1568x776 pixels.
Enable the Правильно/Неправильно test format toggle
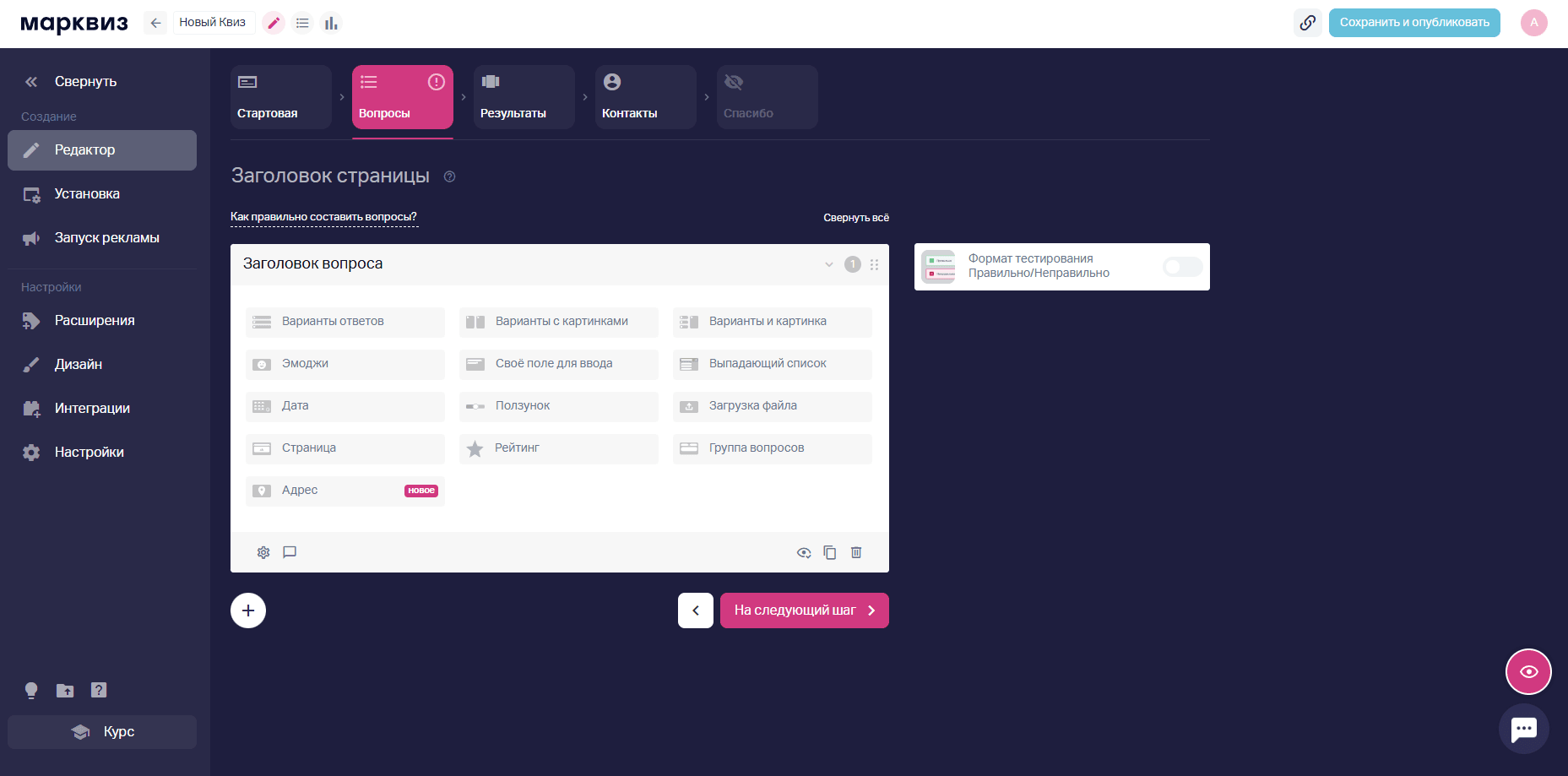[x=1182, y=267]
